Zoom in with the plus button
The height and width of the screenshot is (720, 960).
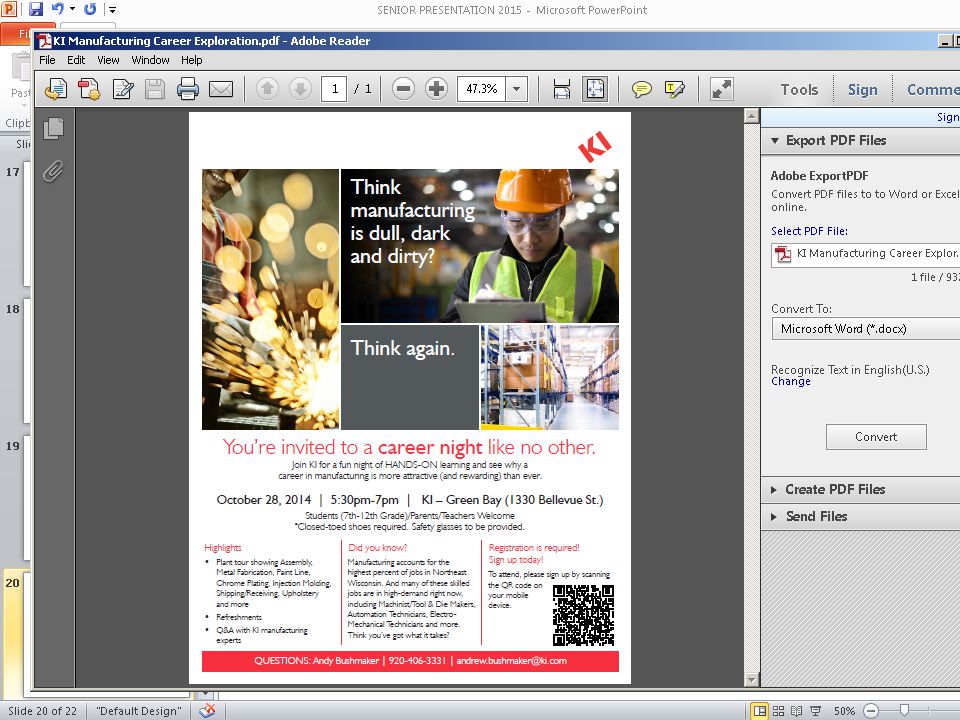click(436, 89)
